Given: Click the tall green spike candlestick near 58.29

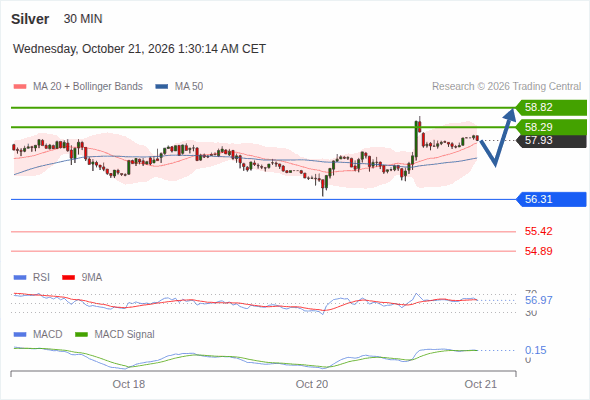Looking at the screenshot, I should pos(416,140).
